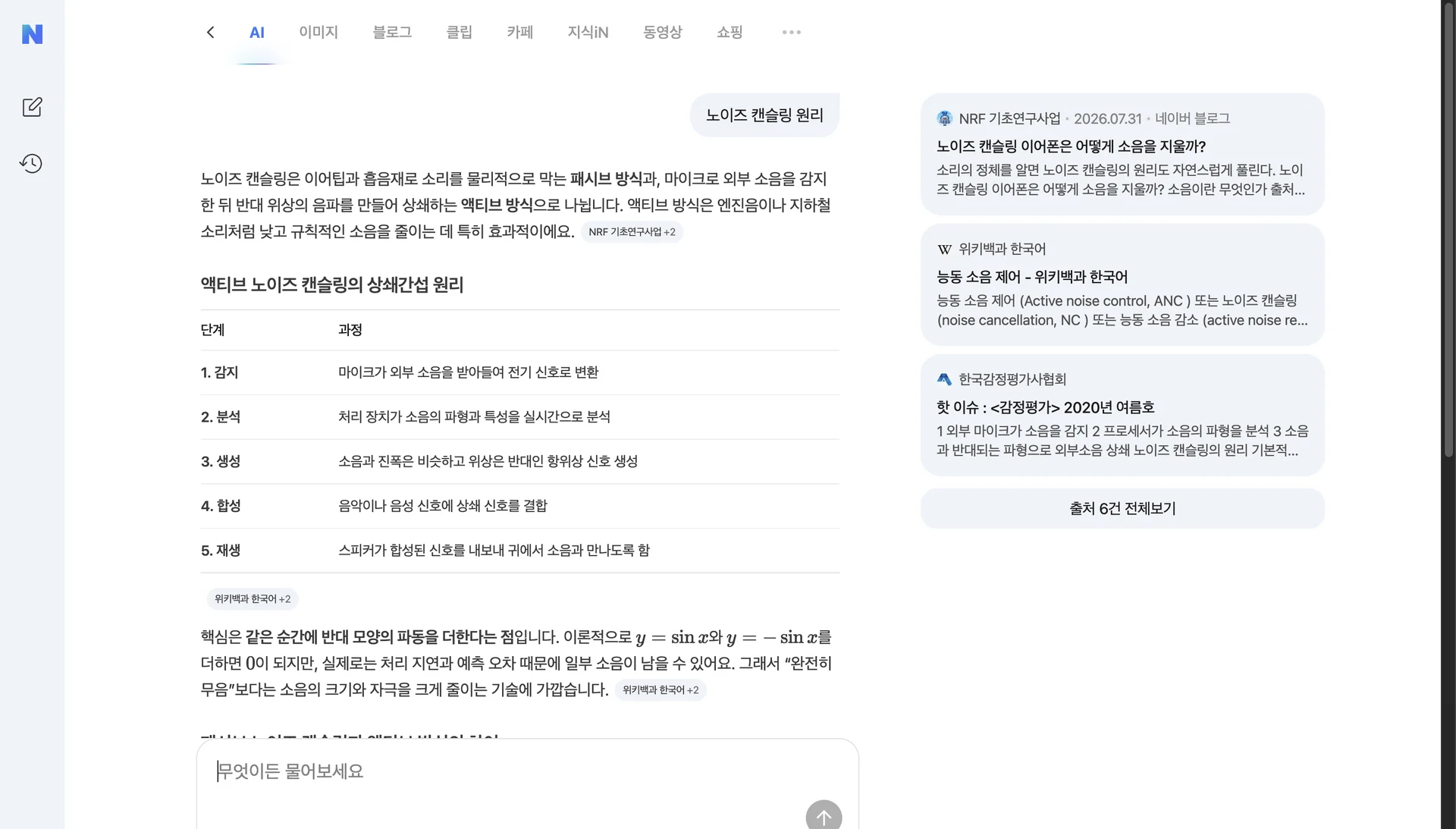Screen dimensions: 1456x829
Task: Open chat history clock icon
Action: pyautogui.click(x=31, y=163)
